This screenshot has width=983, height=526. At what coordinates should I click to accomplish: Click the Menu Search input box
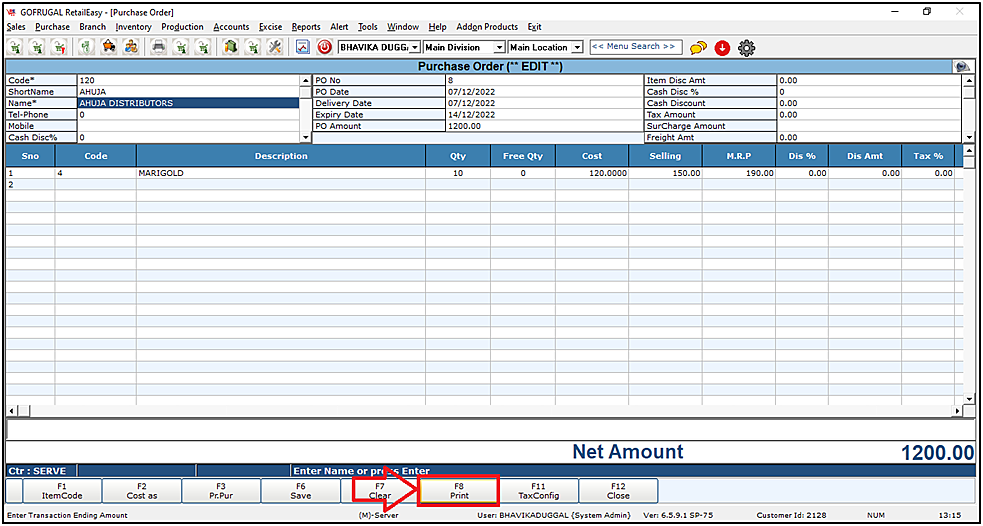636,47
